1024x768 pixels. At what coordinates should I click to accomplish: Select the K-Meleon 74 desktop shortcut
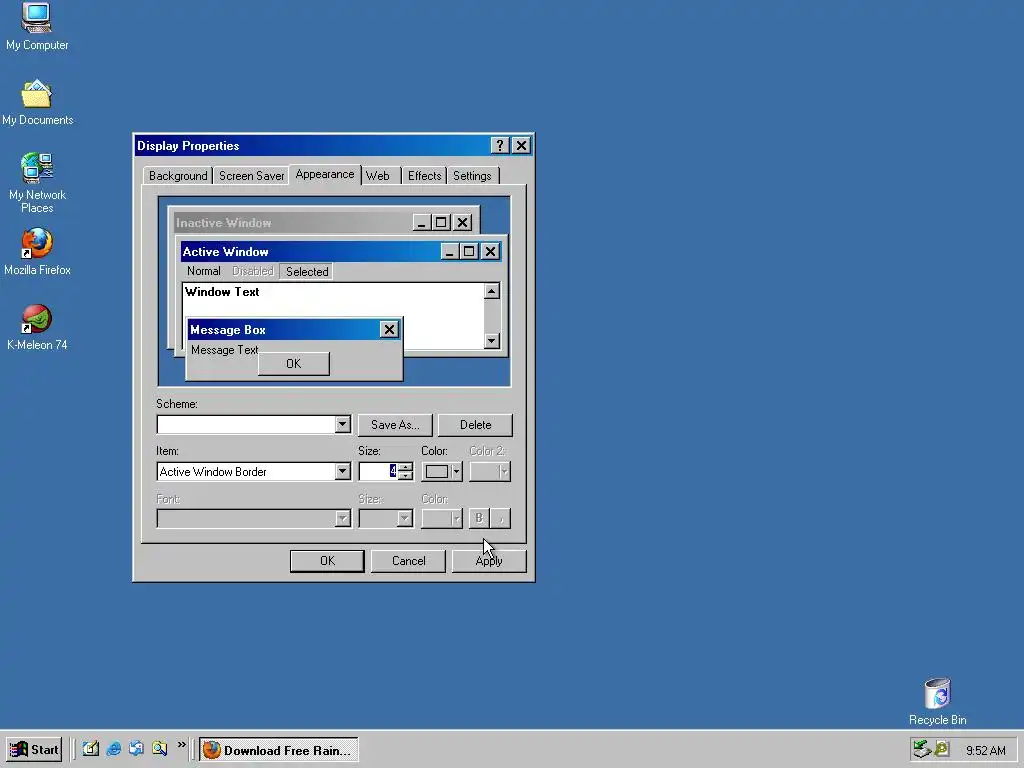(x=37, y=327)
